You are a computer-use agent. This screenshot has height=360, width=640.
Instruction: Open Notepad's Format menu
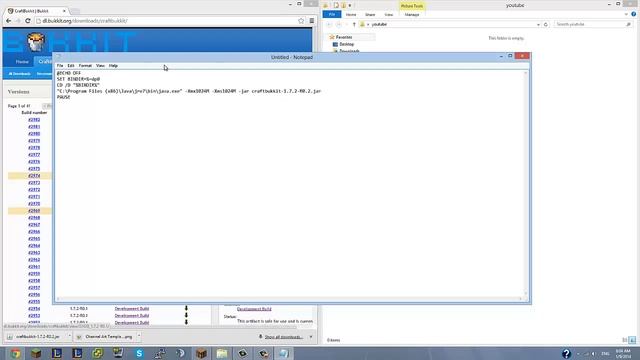pyautogui.click(x=85, y=65)
